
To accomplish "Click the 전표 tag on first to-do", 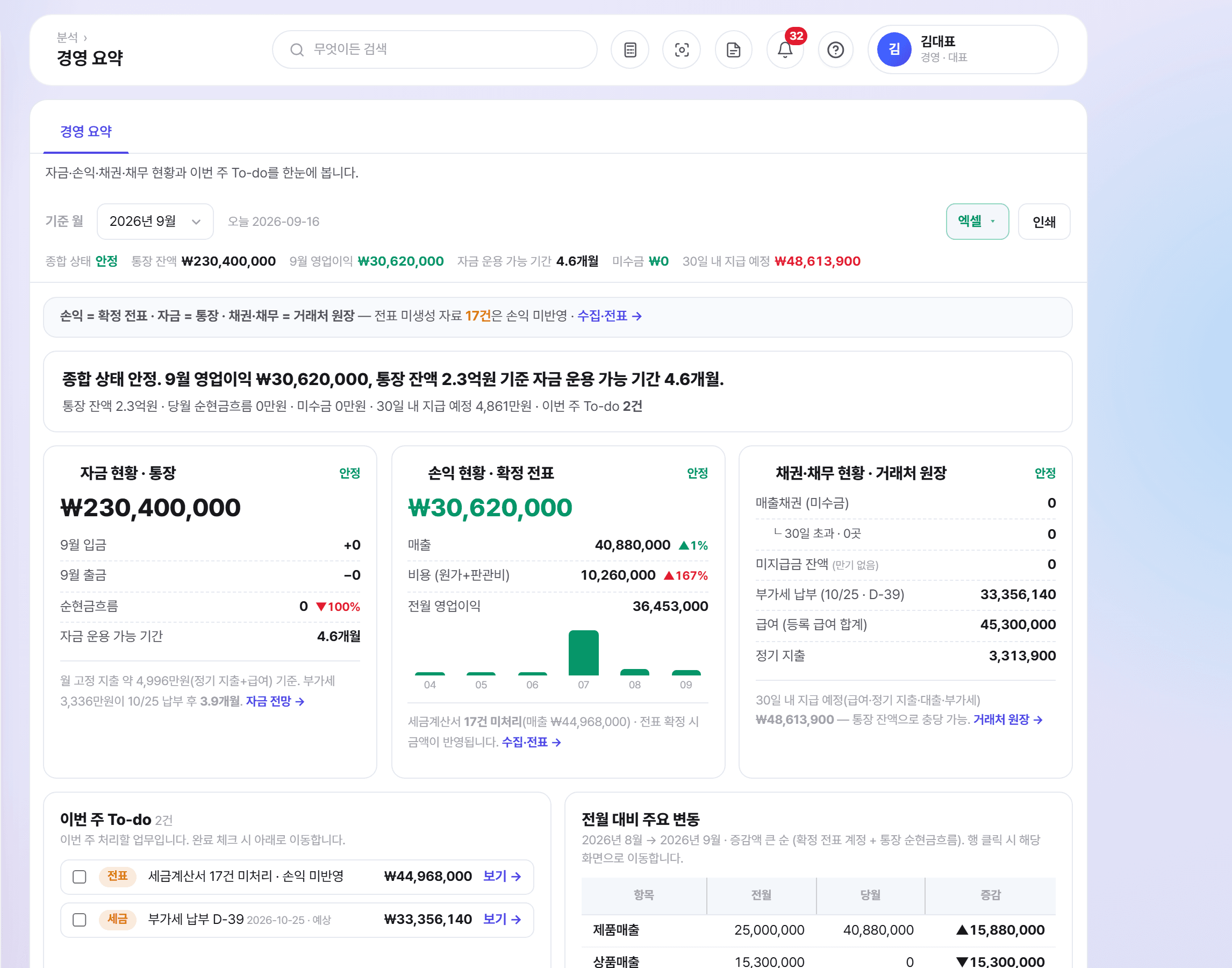I will coord(117,876).
